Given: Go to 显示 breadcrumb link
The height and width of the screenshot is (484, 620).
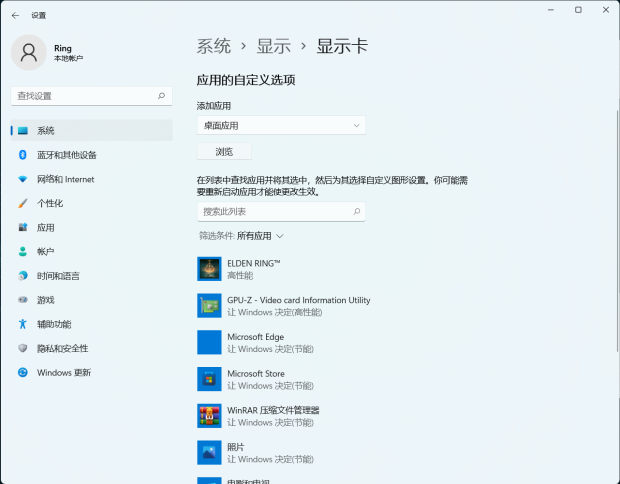Looking at the screenshot, I should click(x=274, y=46).
